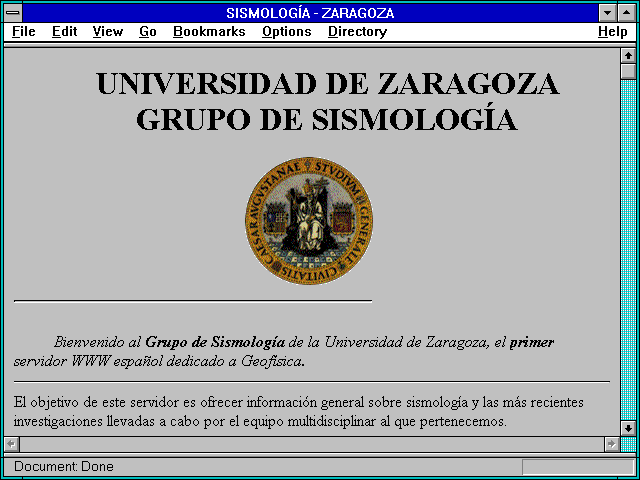Image resolution: width=640 pixels, height=480 pixels.
Task: Maximize the window with the up-arrow button
Action: point(627,13)
